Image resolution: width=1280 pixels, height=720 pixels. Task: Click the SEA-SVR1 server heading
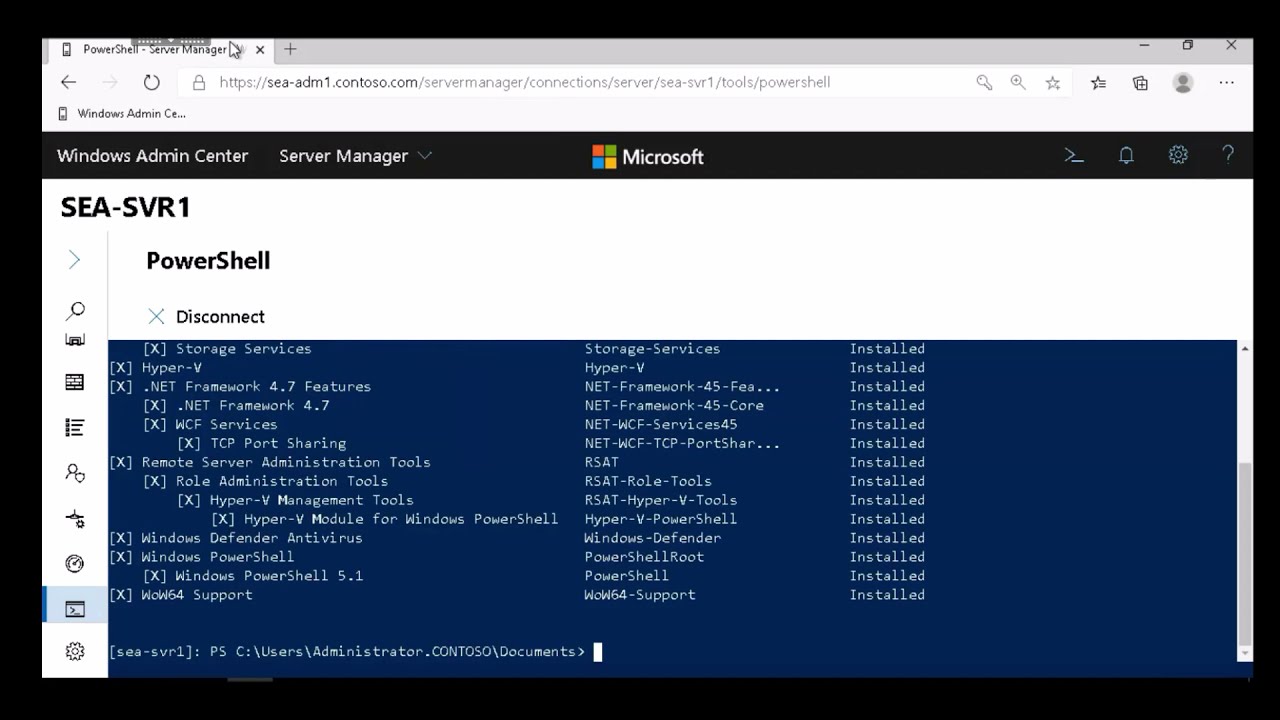click(126, 207)
